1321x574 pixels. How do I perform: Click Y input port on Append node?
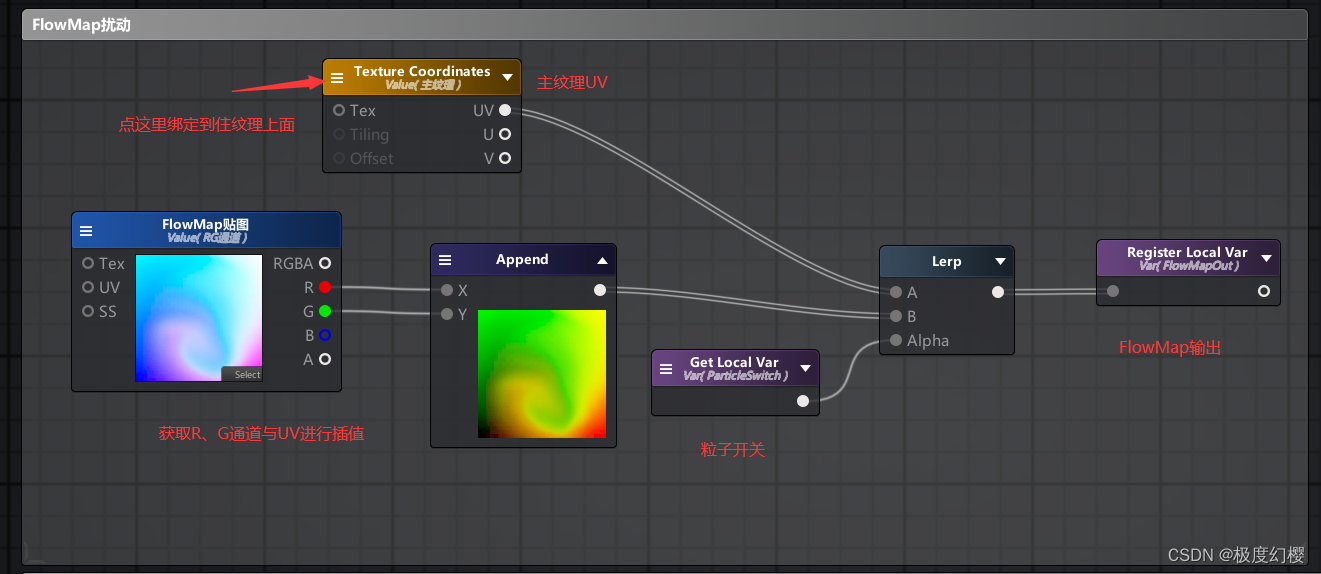447,315
